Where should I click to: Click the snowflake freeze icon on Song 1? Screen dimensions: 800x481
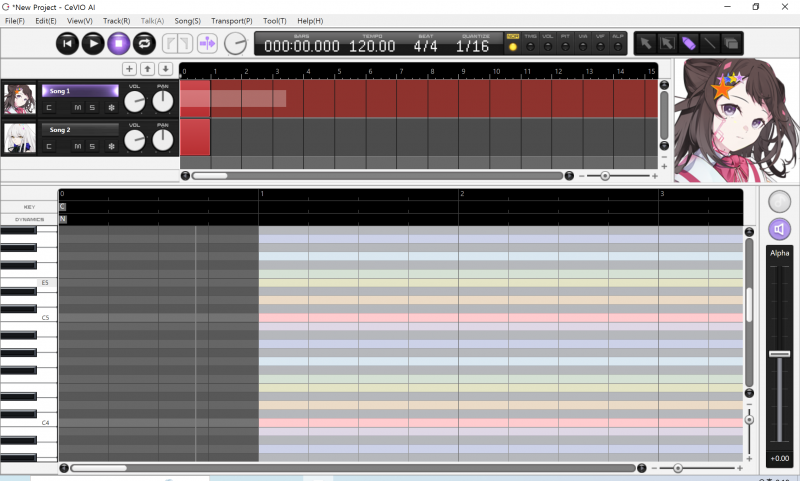(x=111, y=107)
